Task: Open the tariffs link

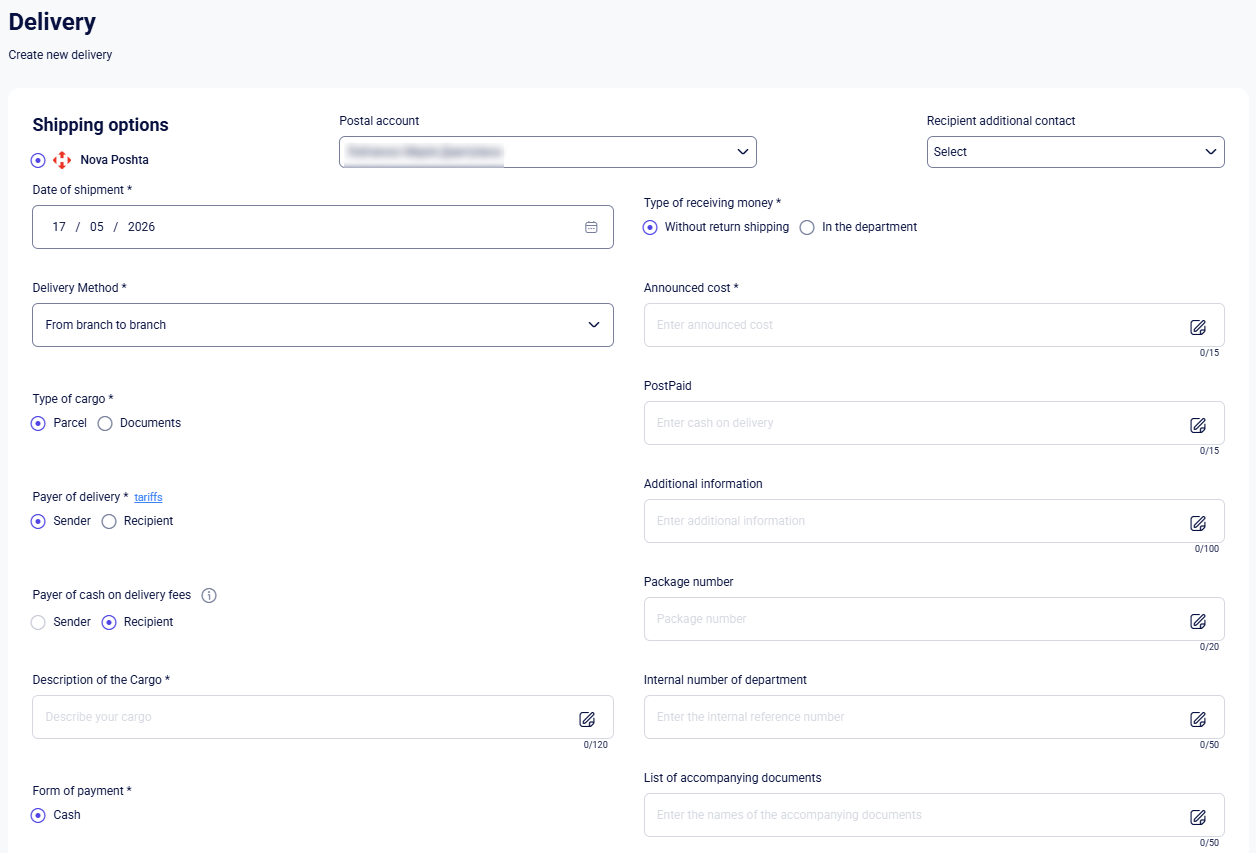Action: point(148,497)
